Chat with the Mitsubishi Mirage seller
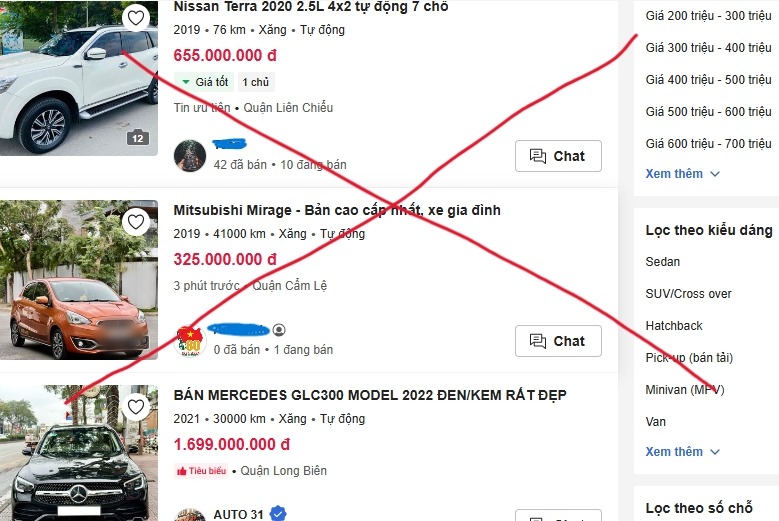This screenshot has height=521, width=779. 558,341
